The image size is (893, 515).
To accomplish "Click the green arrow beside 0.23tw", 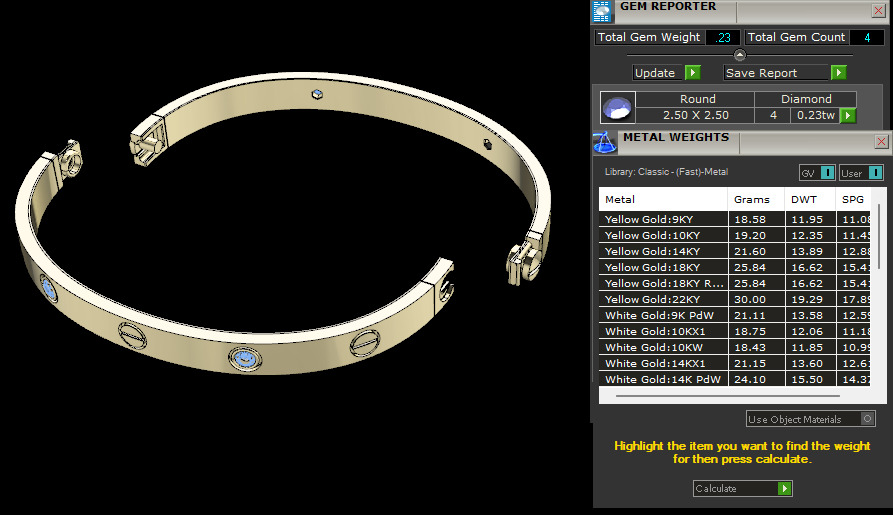I will [x=848, y=116].
